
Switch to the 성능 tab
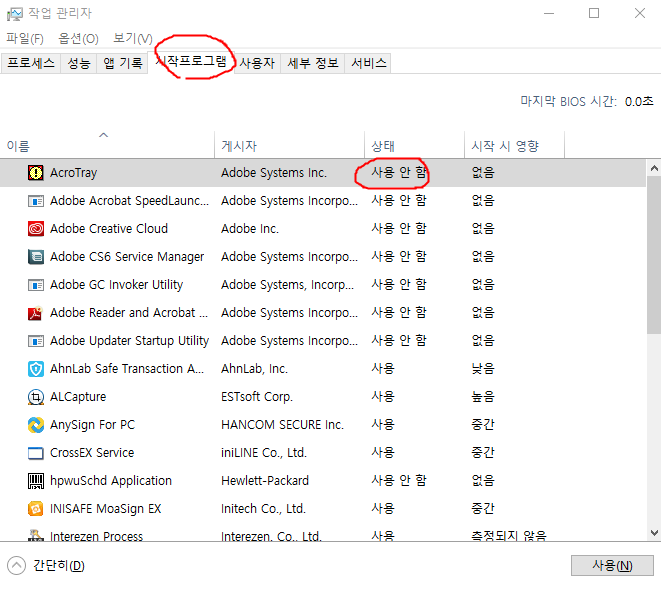click(79, 63)
